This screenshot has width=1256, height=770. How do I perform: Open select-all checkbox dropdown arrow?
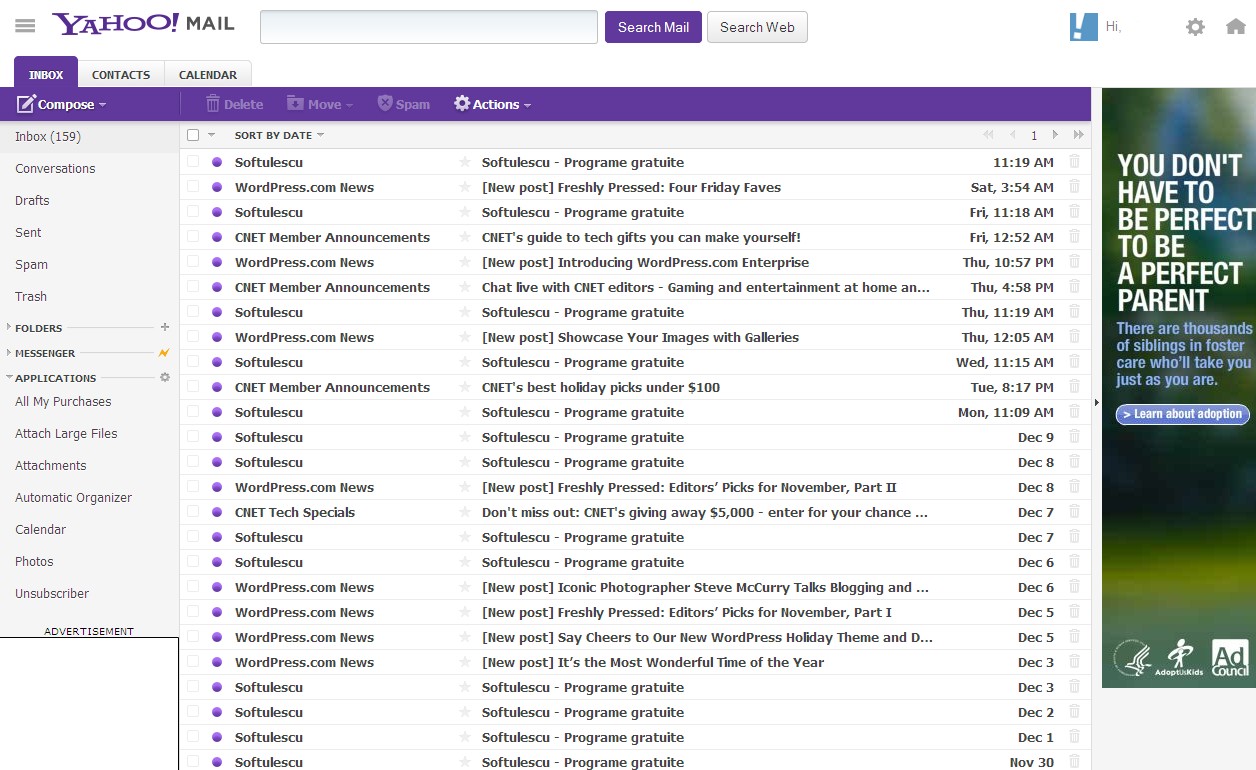pos(211,135)
